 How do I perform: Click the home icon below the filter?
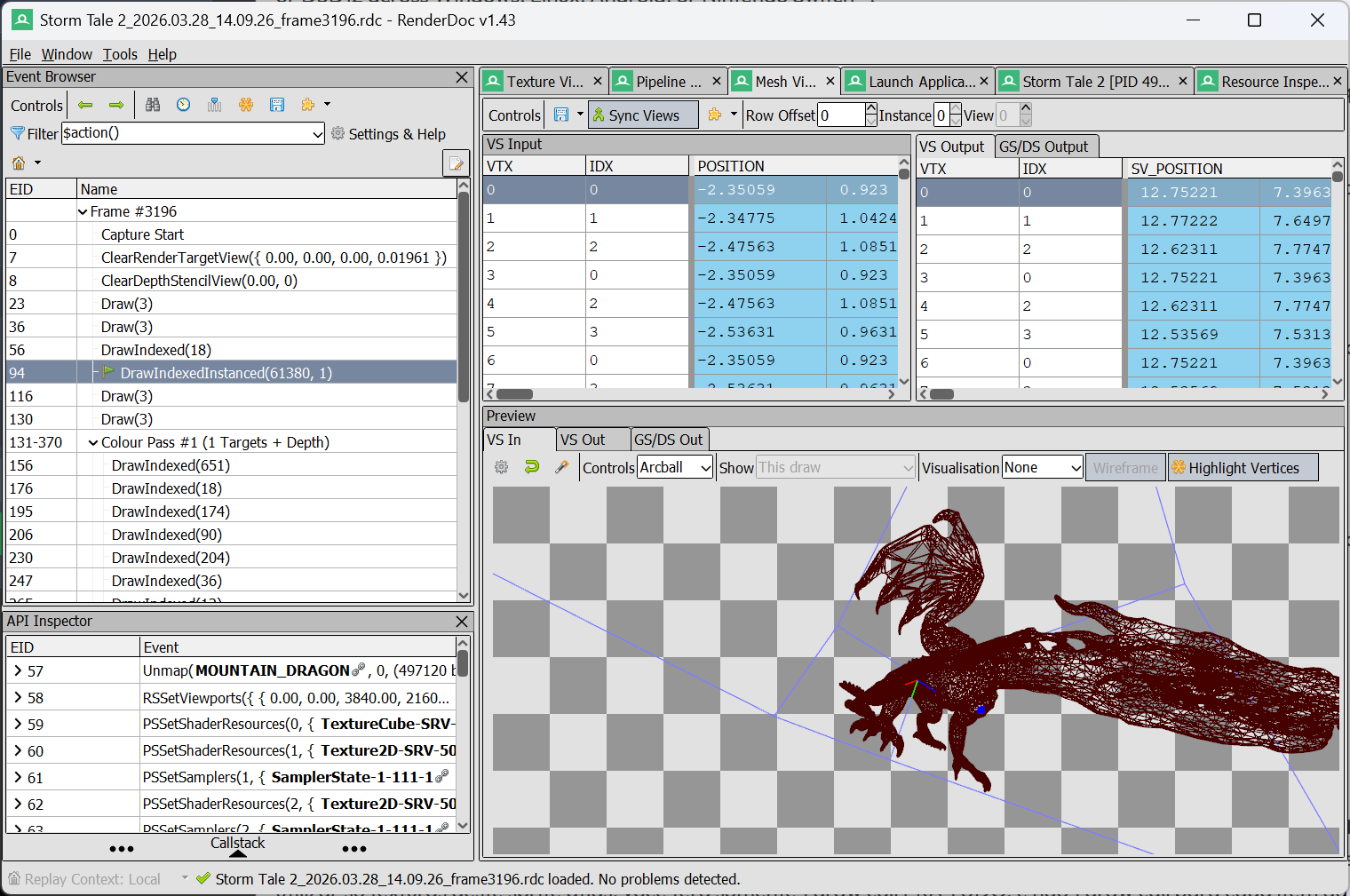[x=19, y=163]
